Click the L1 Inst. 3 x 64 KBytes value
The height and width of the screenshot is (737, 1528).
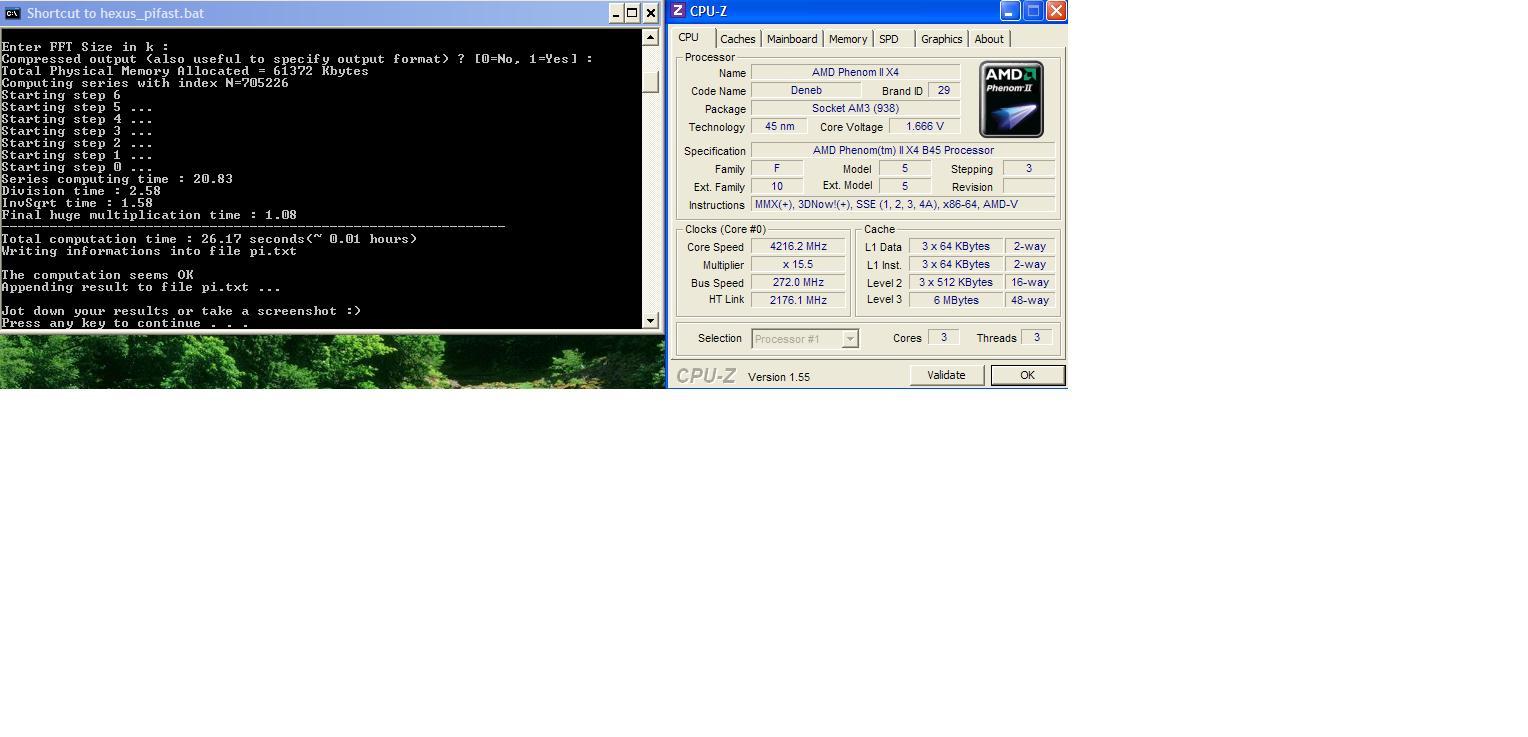pyautogui.click(x=956, y=264)
